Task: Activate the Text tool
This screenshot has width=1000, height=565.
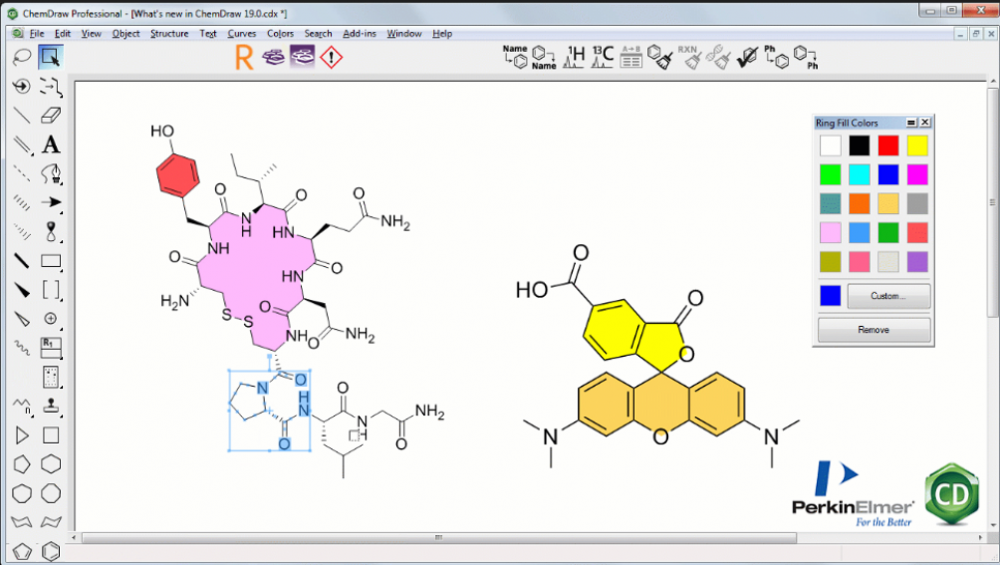Action: pos(51,145)
